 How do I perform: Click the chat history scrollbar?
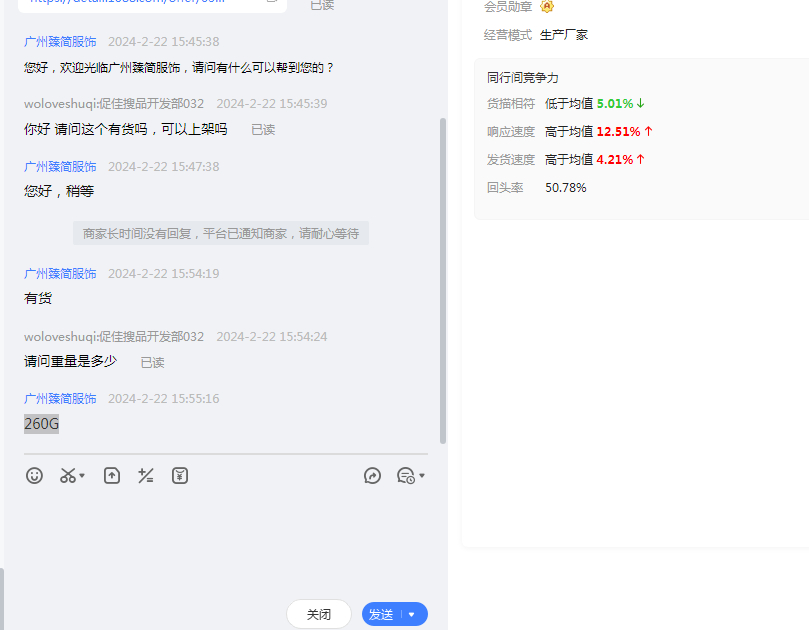pos(443,280)
